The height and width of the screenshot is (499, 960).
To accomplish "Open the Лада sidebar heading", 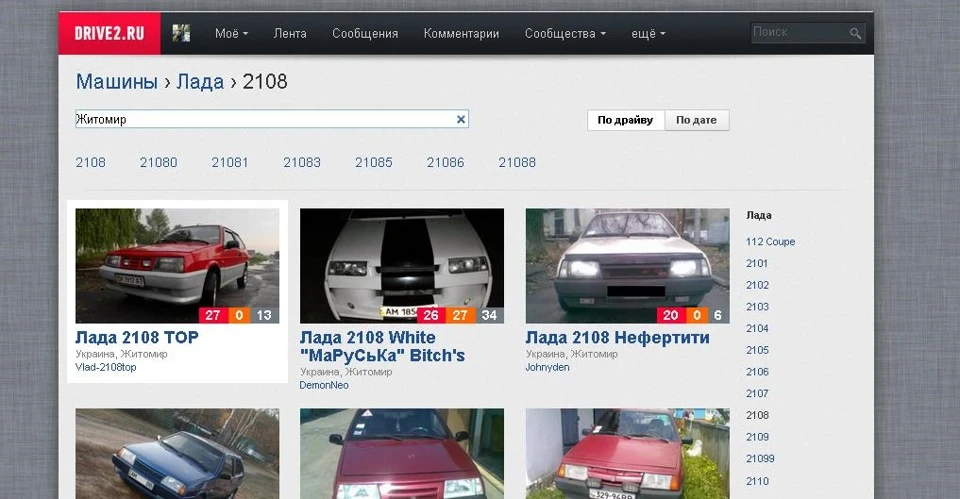I will (759, 216).
